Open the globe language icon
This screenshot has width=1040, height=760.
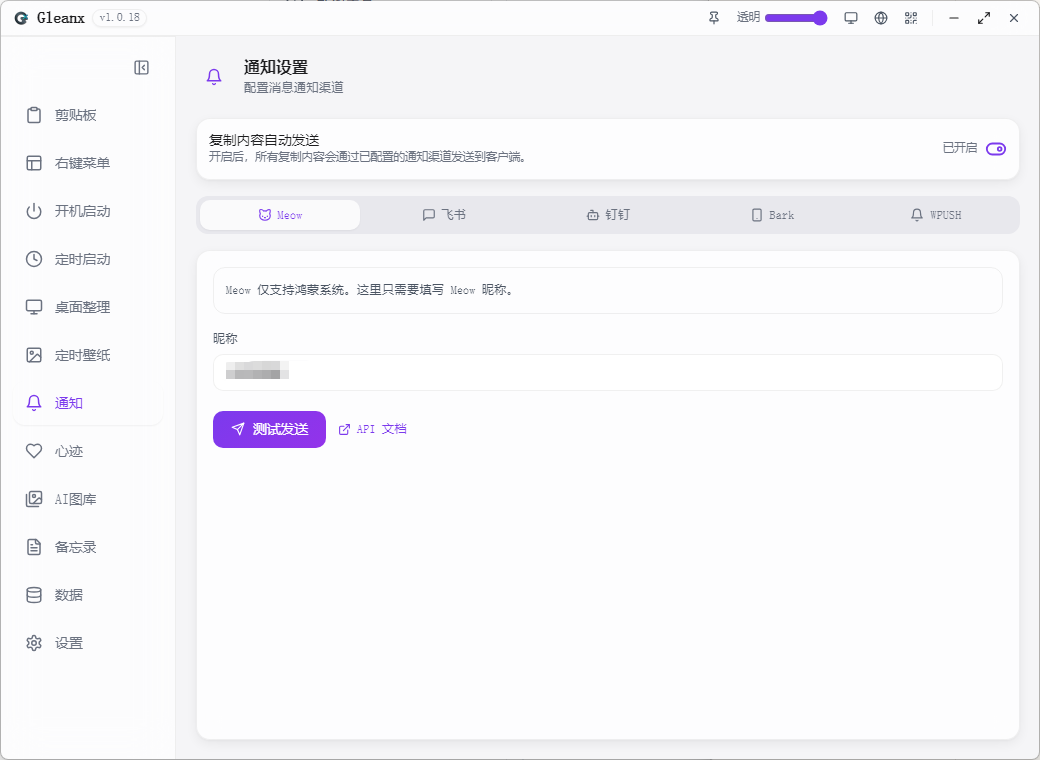881,18
